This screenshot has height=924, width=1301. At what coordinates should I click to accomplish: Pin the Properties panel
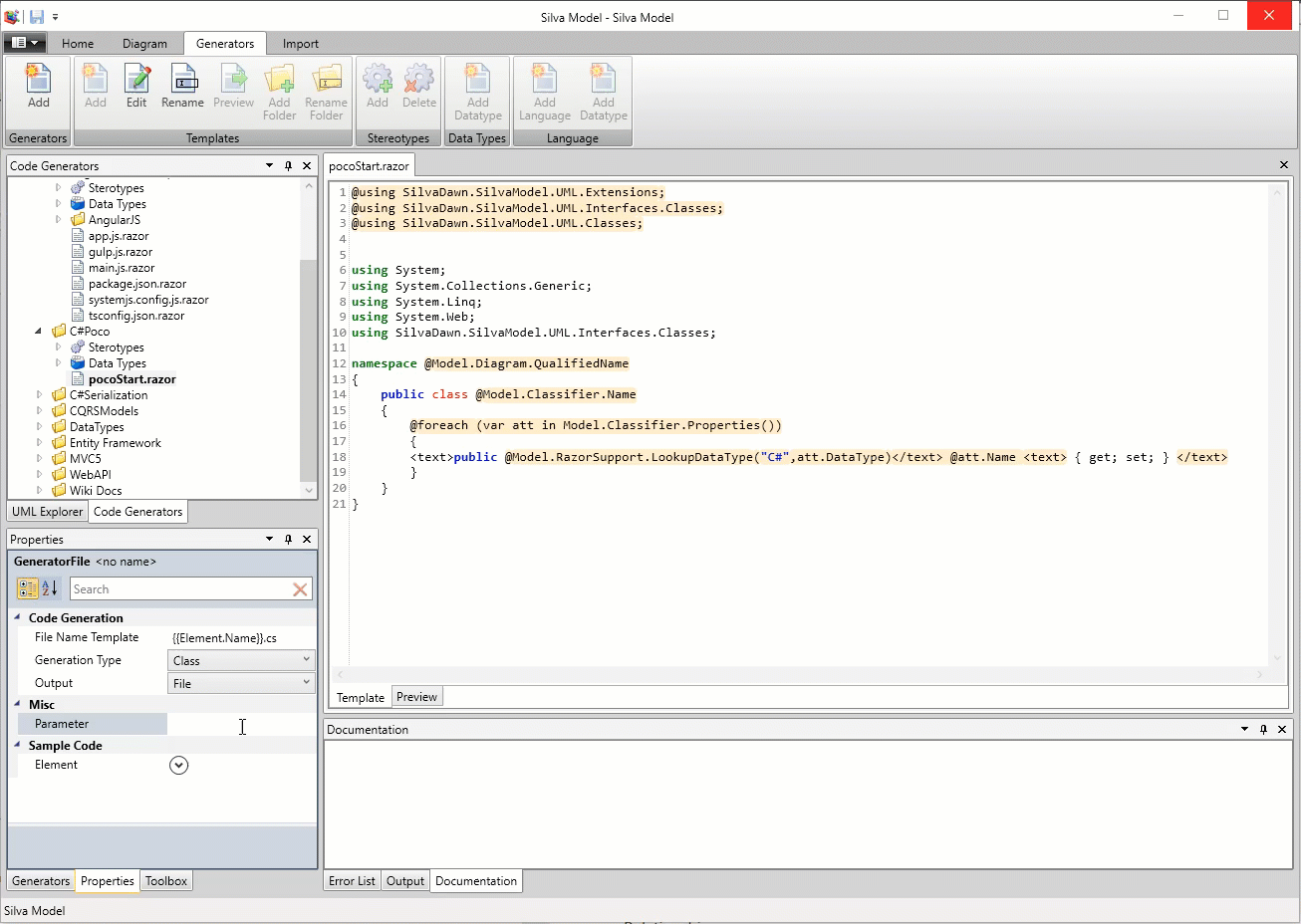(x=288, y=540)
